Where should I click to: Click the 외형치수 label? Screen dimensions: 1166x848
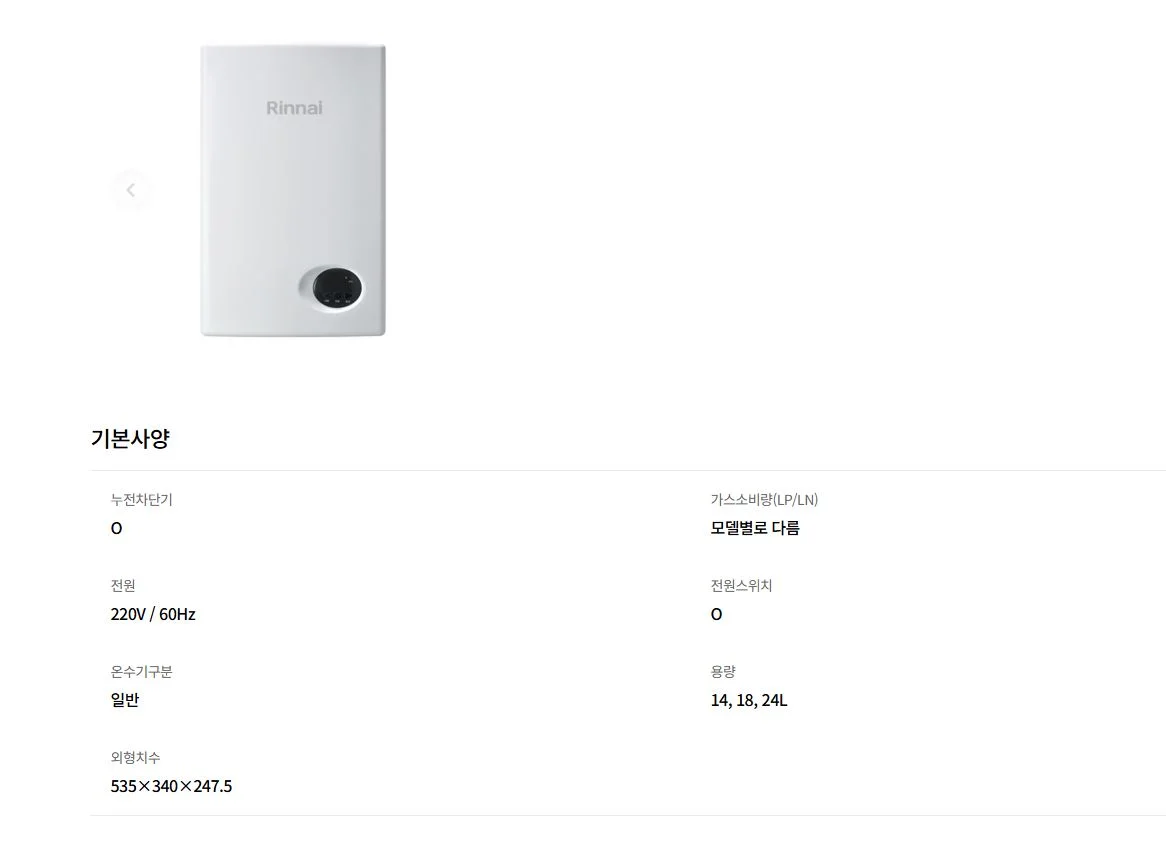coord(135,757)
